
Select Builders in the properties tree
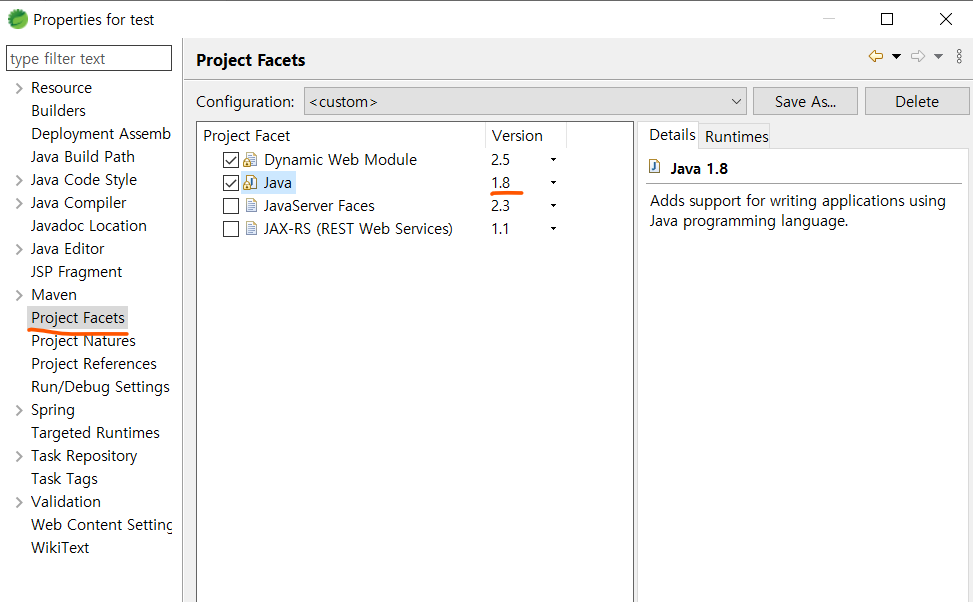(58, 110)
